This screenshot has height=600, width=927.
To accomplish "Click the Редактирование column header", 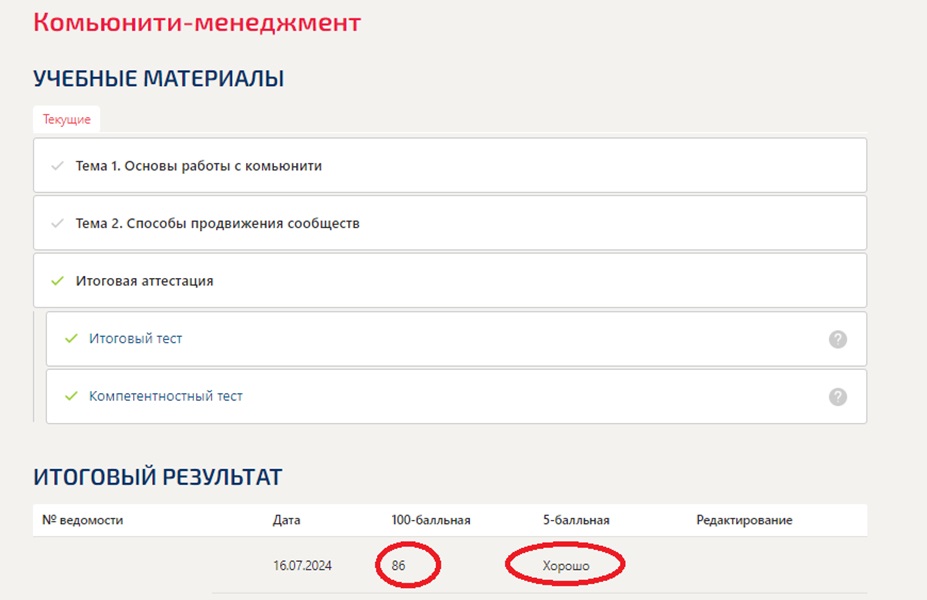I will tap(744, 520).
